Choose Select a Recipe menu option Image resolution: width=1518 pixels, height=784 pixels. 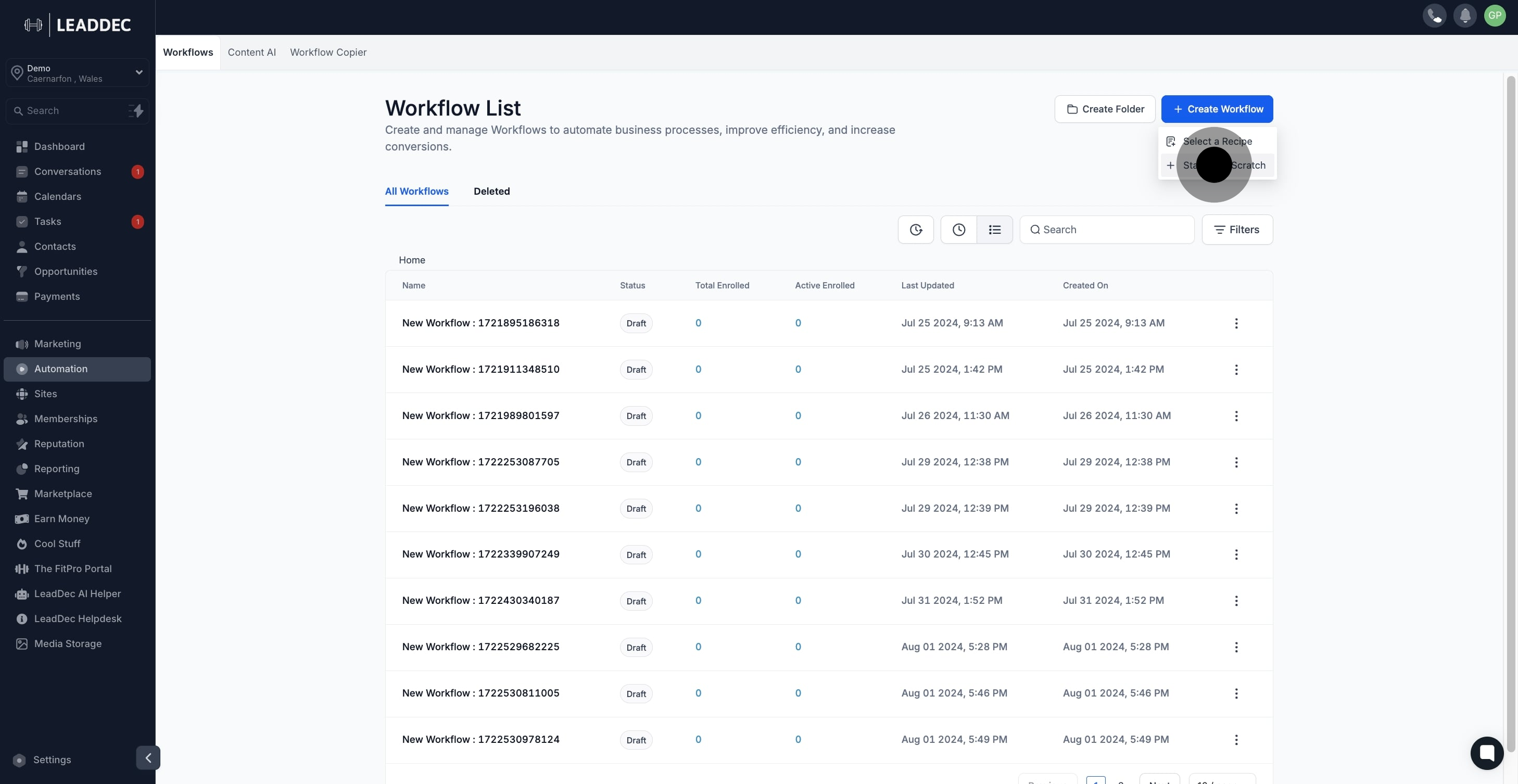tap(1217, 142)
